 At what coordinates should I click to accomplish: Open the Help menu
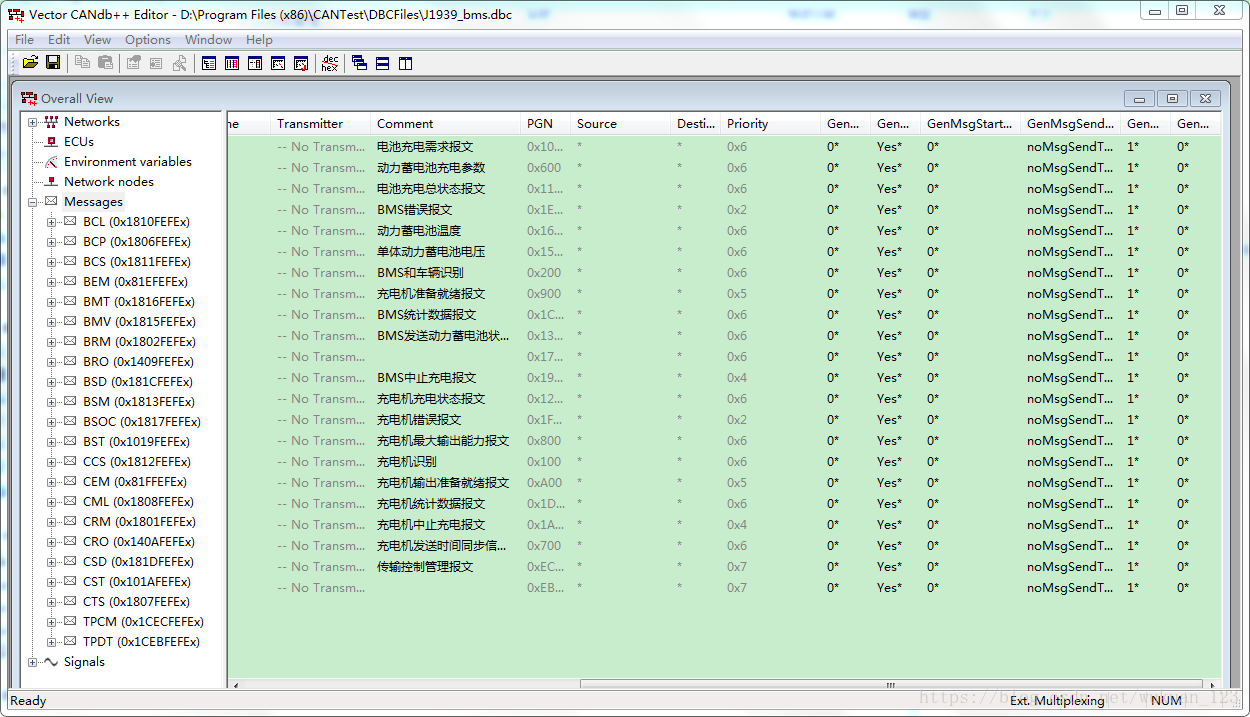pyautogui.click(x=259, y=40)
